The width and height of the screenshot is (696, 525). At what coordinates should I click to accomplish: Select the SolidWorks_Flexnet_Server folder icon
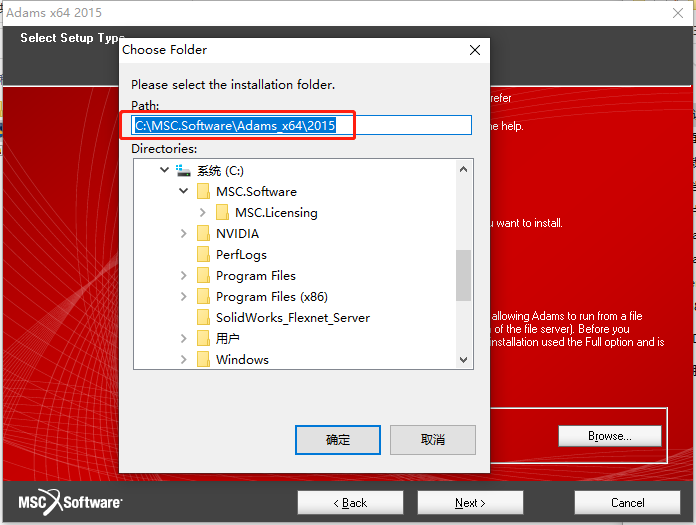pyautogui.click(x=203, y=317)
